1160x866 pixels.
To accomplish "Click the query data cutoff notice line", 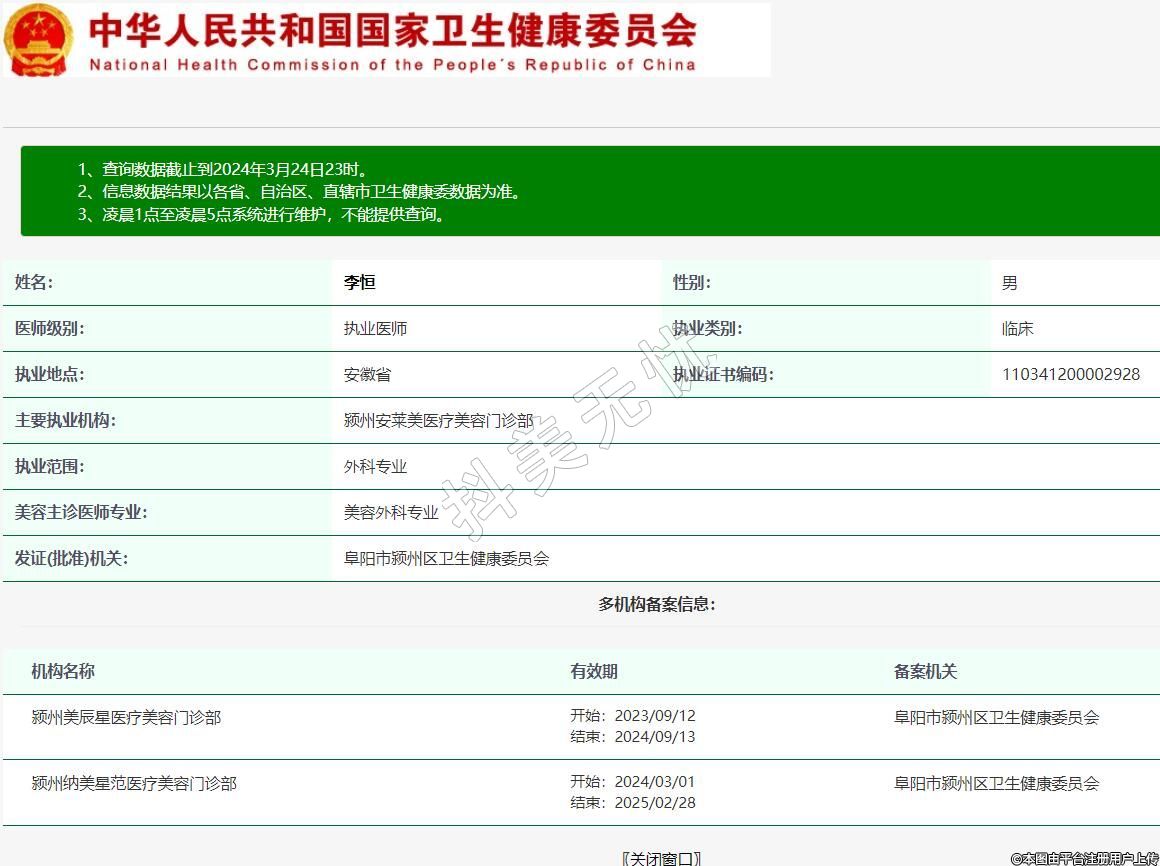I will tap(229, 169).
